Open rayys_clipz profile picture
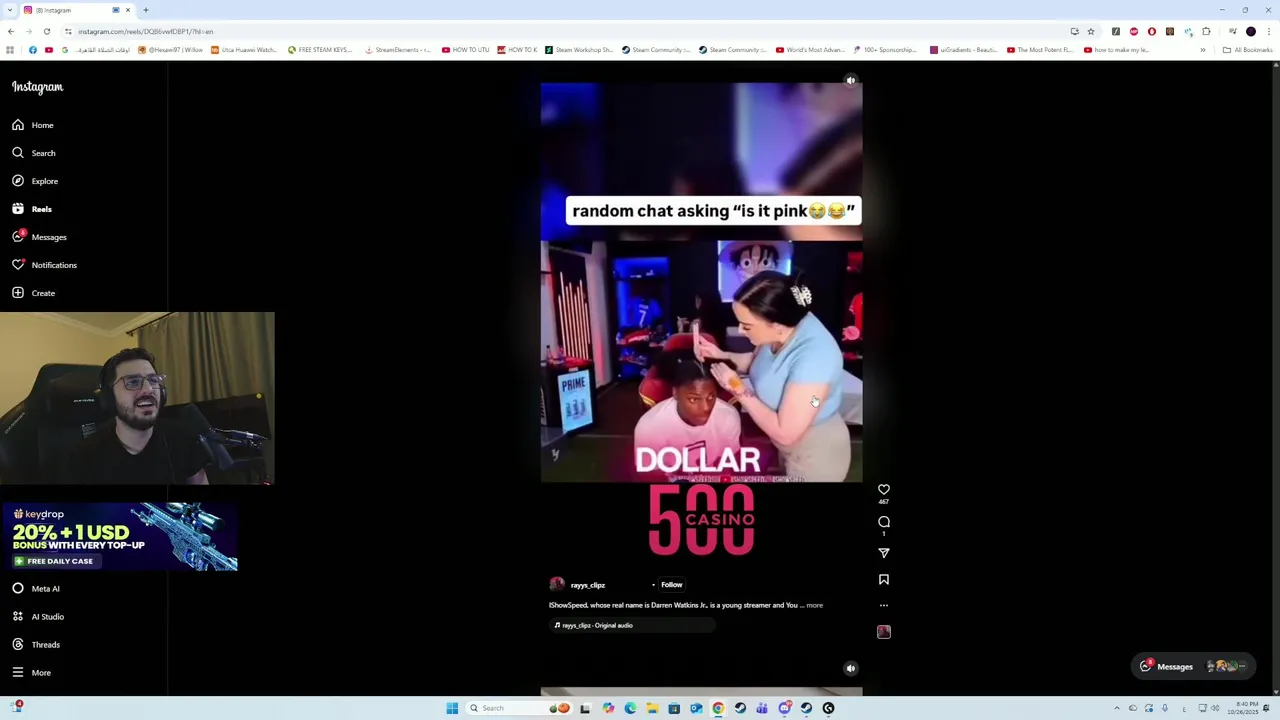Image resolution: width=1280 pixels, height=720 pixels. point(557,585)
